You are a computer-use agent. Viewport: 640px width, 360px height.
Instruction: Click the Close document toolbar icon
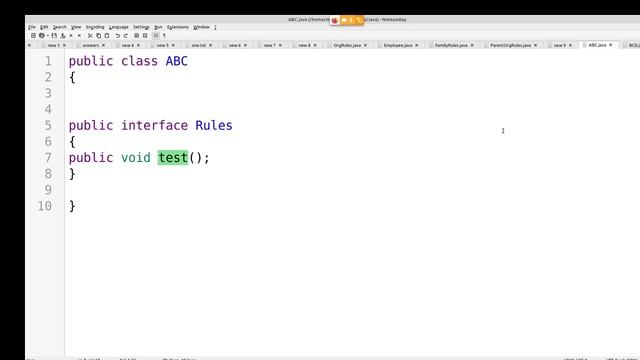(71, 36)
